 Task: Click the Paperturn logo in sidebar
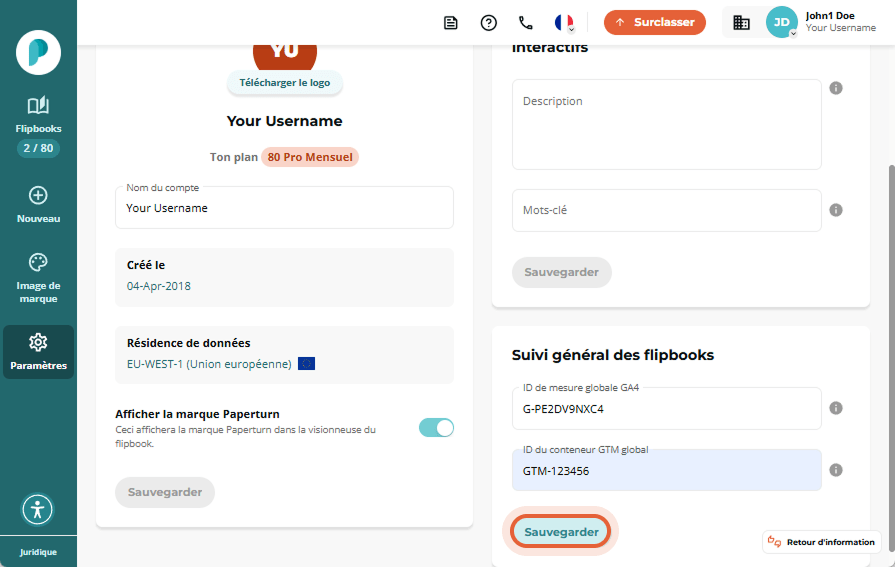[x=38, y=53]
